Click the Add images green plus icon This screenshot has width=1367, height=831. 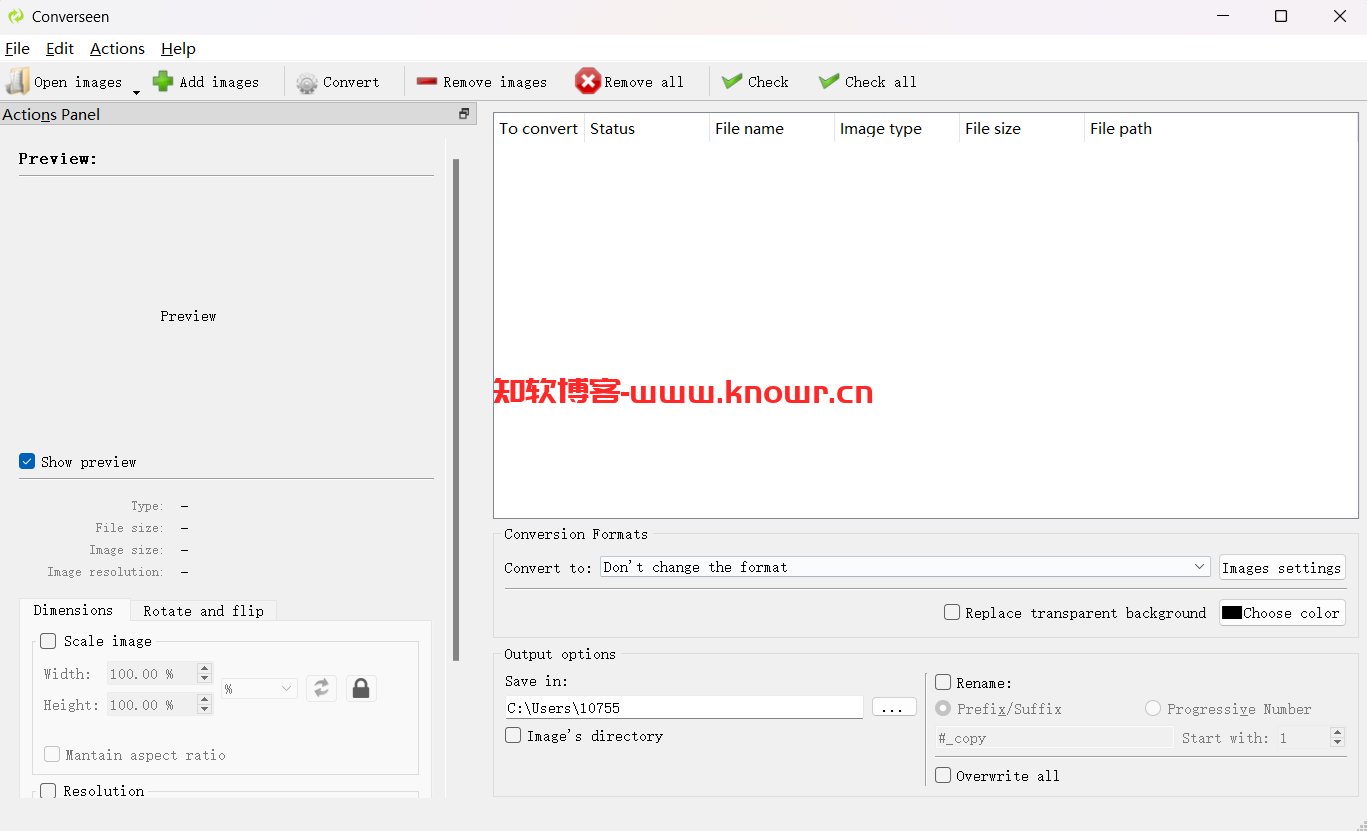pos(163,82)
